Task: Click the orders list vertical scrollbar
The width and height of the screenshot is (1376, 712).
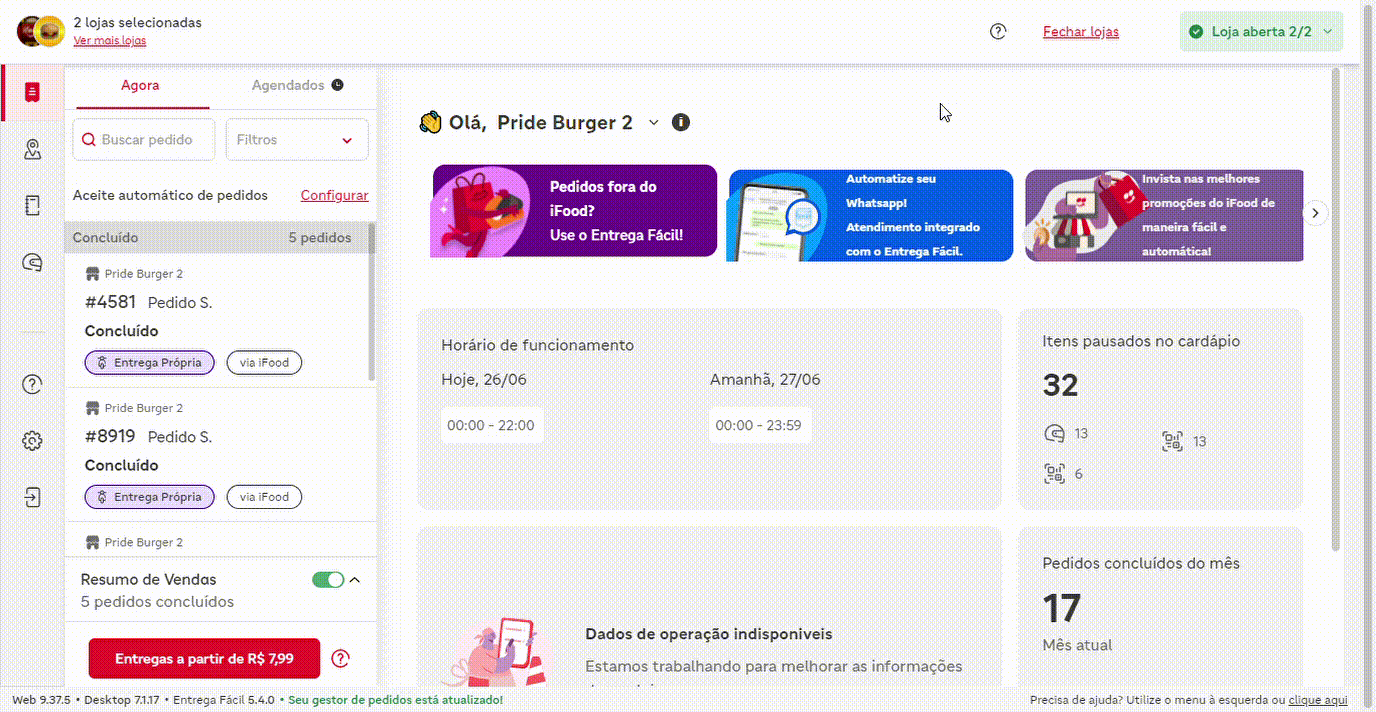Action: pos(372,302)
